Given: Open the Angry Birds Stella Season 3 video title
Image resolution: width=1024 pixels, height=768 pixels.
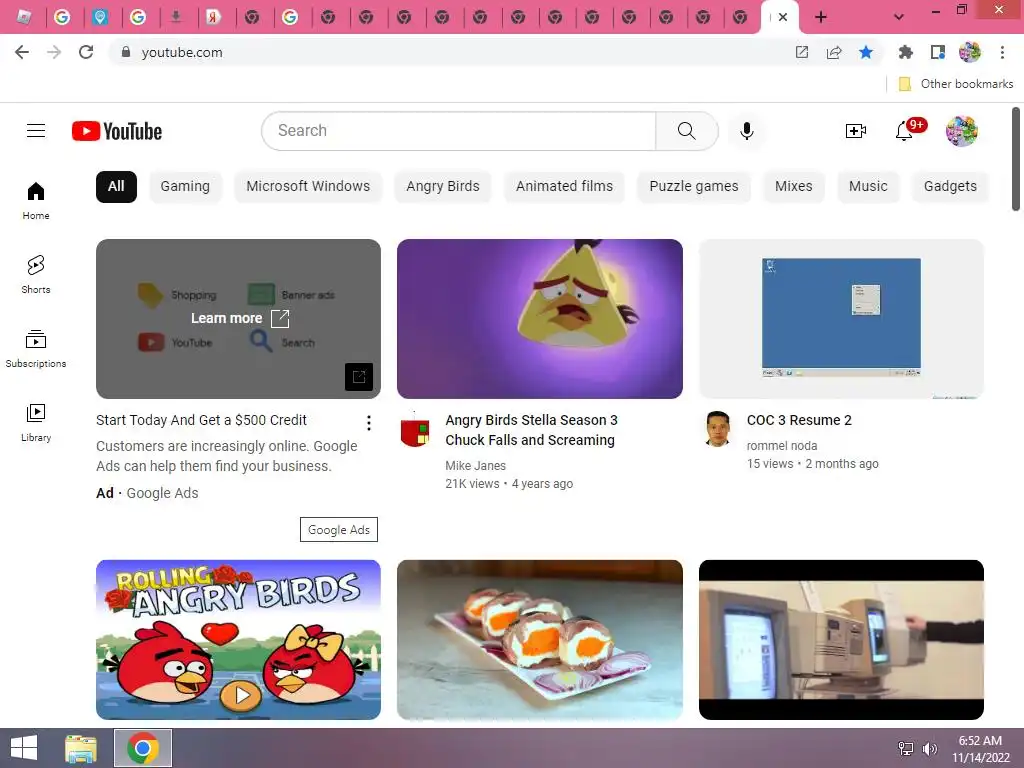Looking at the screenshot, I should tap(532, 430).
